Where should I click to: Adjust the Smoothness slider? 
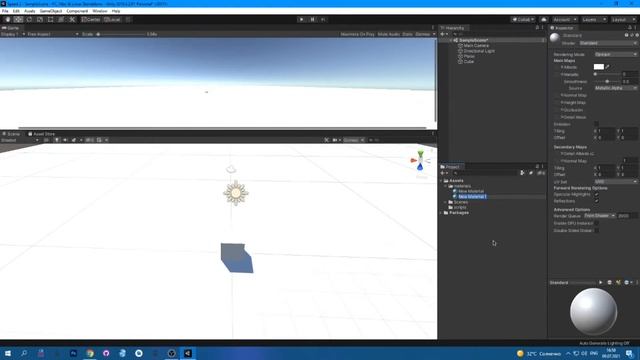click(x=608, y=82)
